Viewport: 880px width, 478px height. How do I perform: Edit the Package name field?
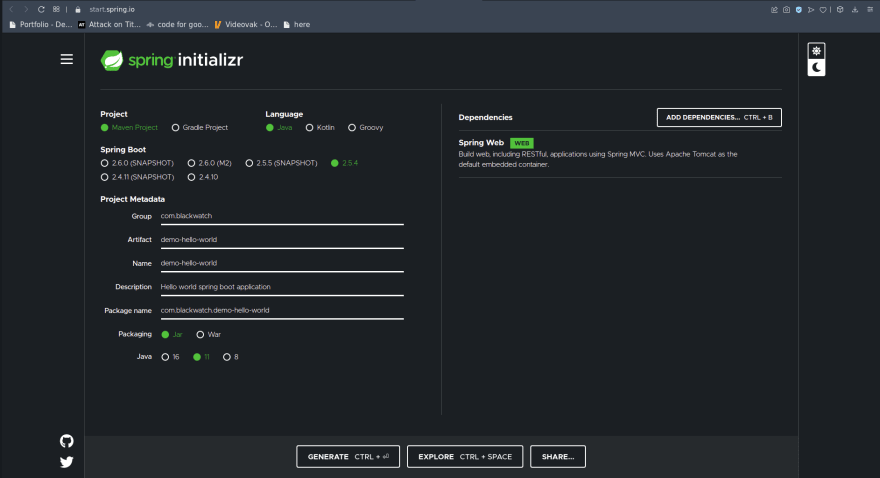pyautogui.click(x=282, y=311)
